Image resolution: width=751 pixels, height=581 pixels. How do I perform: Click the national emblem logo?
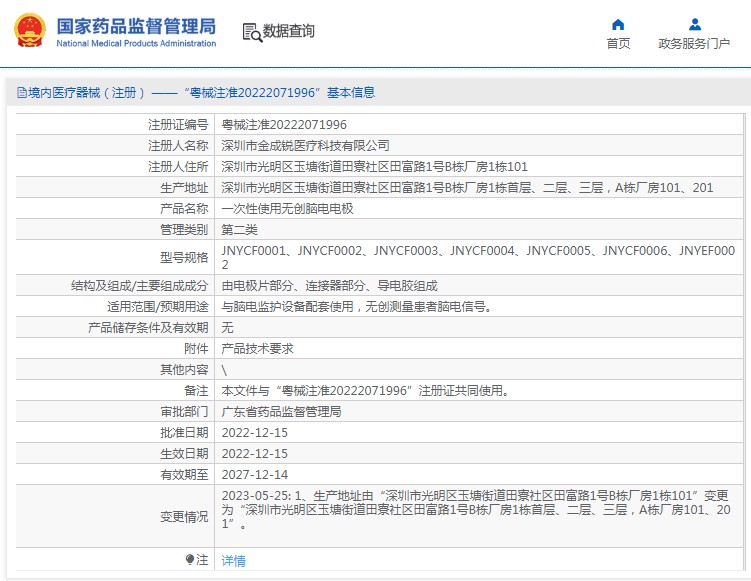29,31
